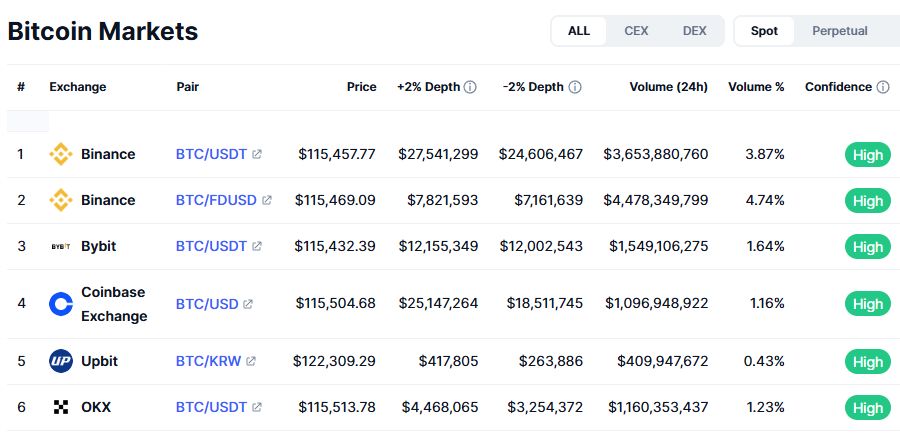Image resolution: width=900 pixels, height=439 pixels.
Task: Click the High confidence badge for OKX
Action: click(x=867, y=408)
